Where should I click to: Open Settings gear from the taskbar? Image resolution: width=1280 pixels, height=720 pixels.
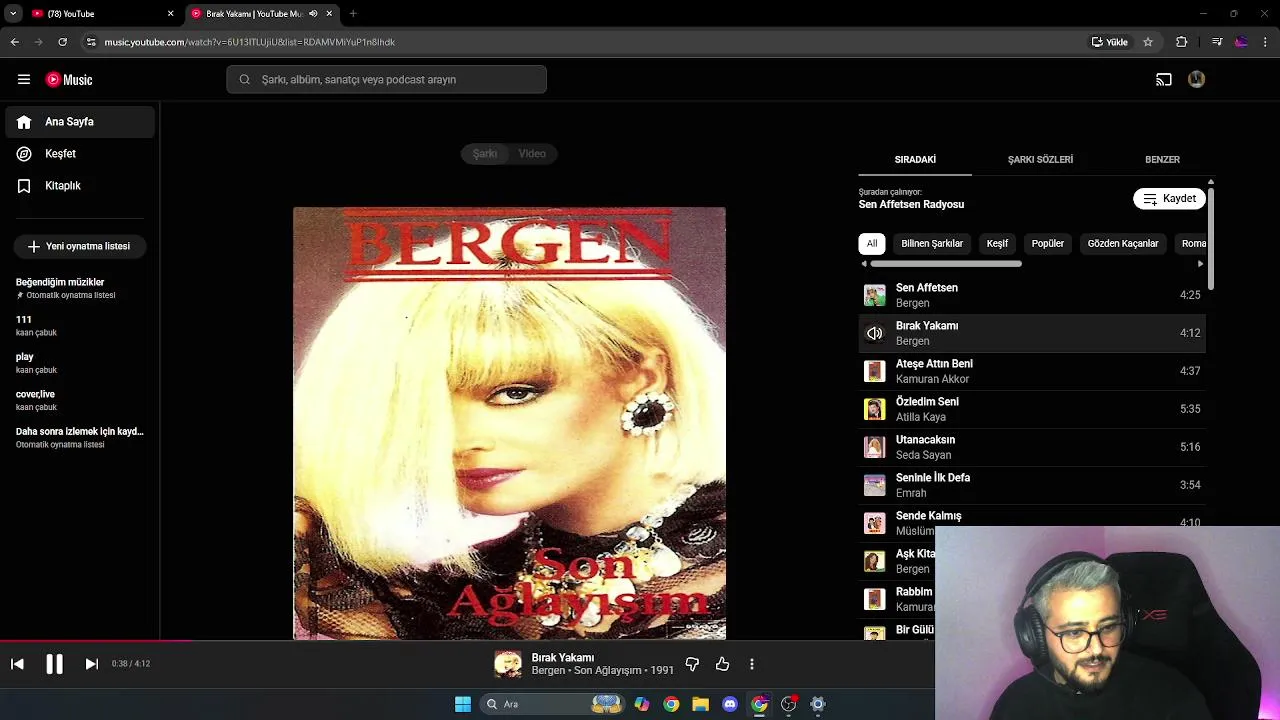coord(818,704)
